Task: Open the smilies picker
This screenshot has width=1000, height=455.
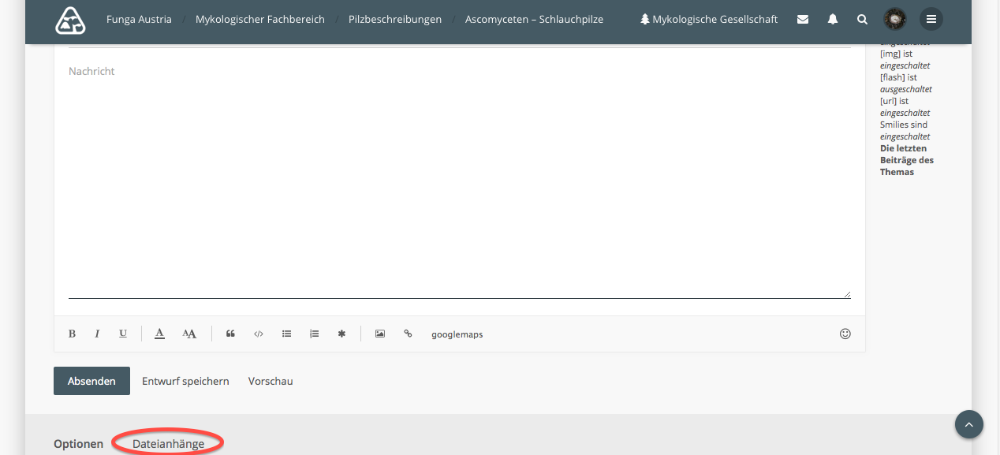Action: tap(845, 334)
